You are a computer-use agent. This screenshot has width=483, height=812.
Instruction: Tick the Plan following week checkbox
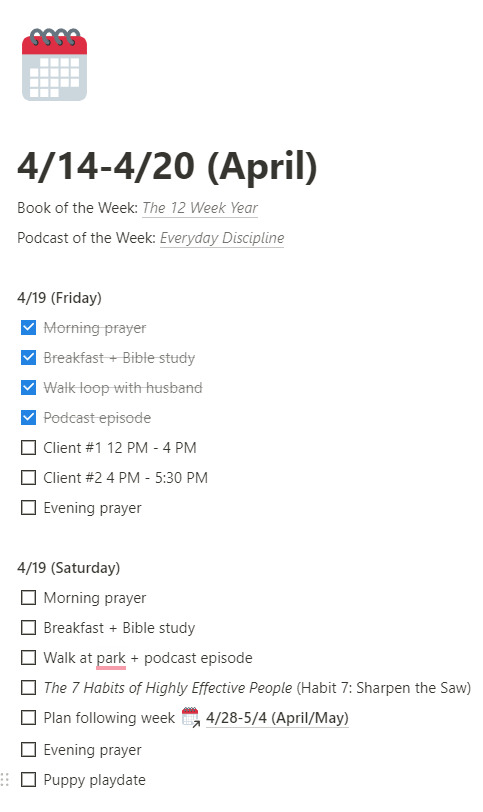pyautogui.click(x=28, y=718)
